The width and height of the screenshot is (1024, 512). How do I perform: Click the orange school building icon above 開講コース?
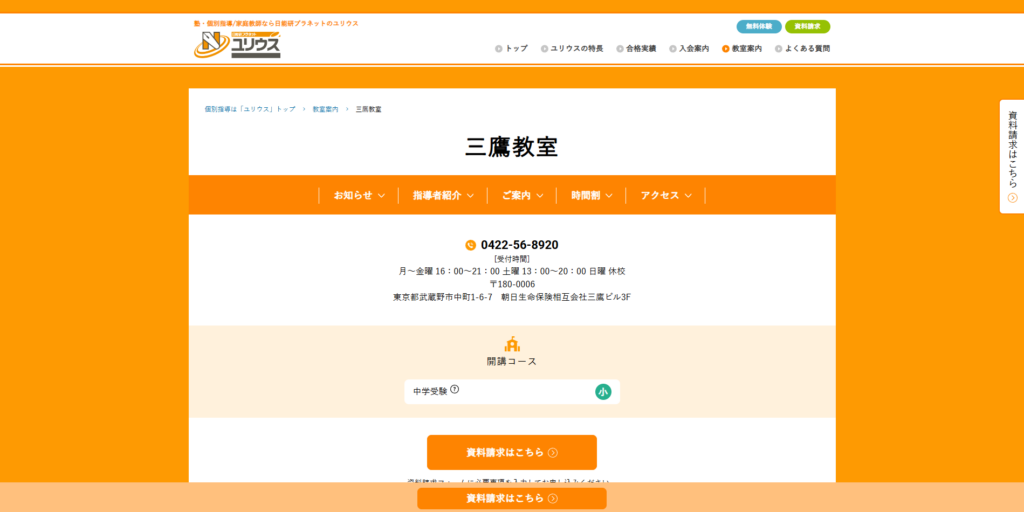[x=512, y=343]
